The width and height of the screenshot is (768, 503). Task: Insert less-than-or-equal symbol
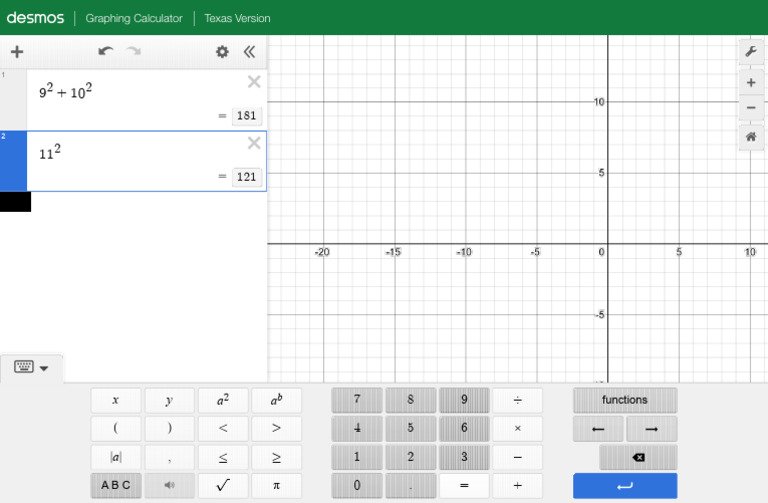coord(223,457)
